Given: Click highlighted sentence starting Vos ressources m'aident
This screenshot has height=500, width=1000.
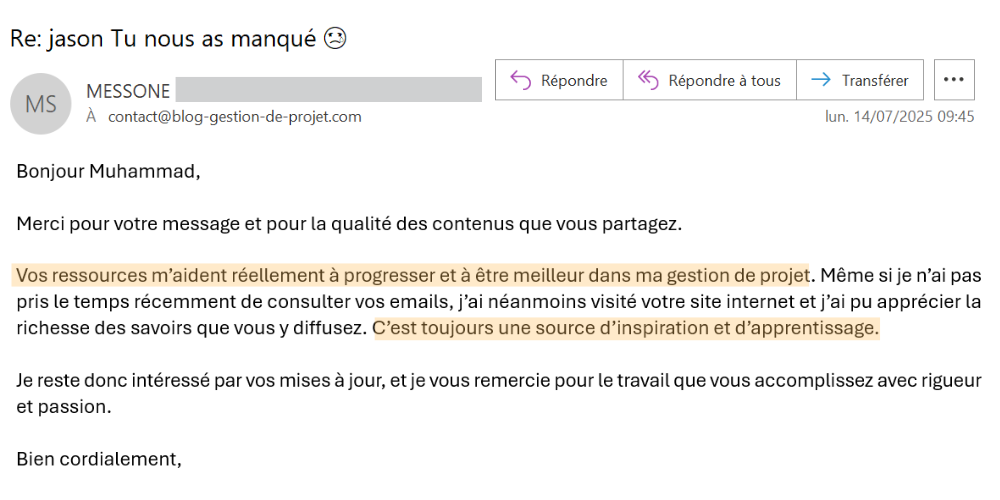Looking at the screenshot, I should click(410, 276).
